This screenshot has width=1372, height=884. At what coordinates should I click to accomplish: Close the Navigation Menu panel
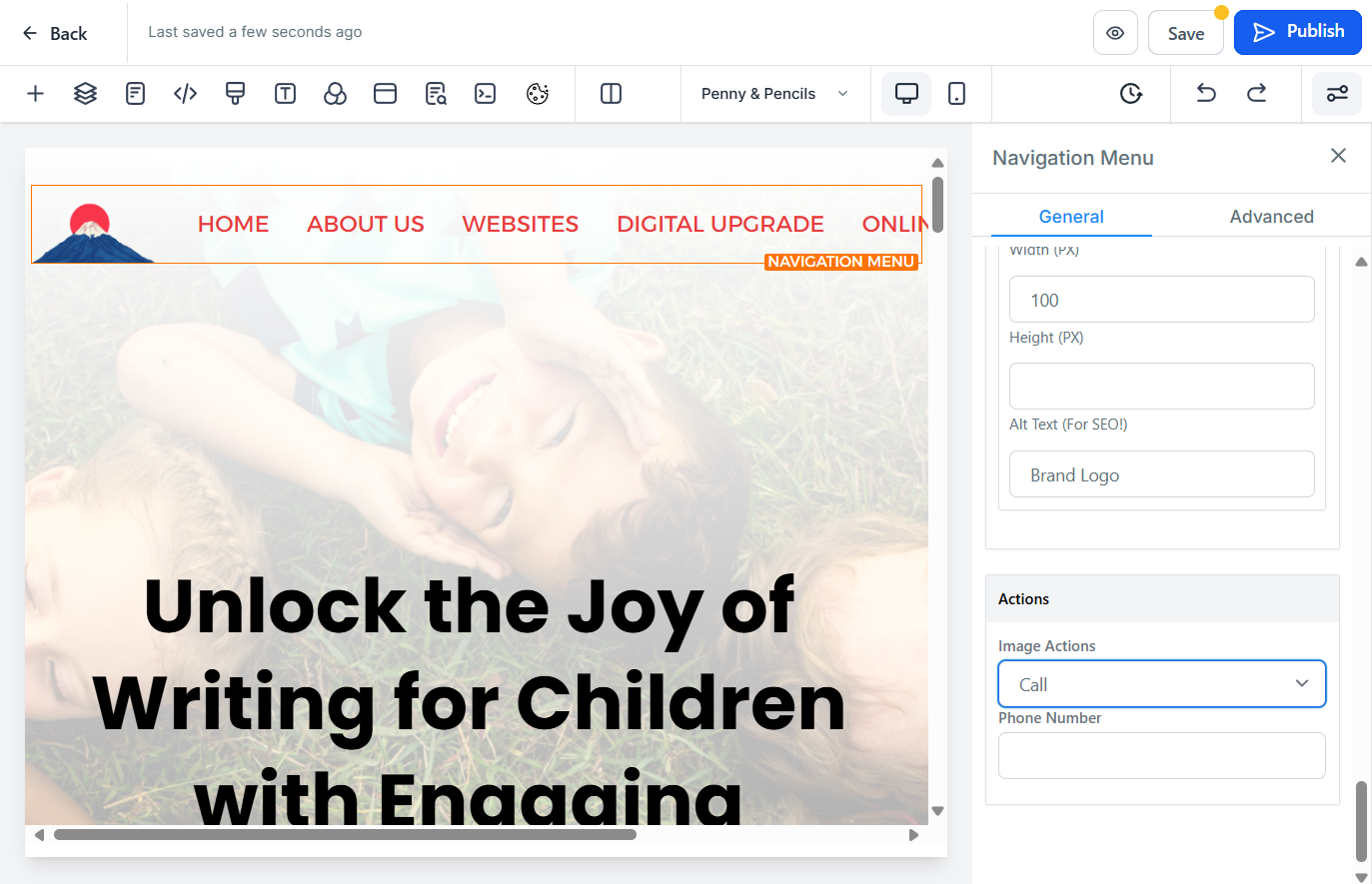click(x=1338, y=156)
